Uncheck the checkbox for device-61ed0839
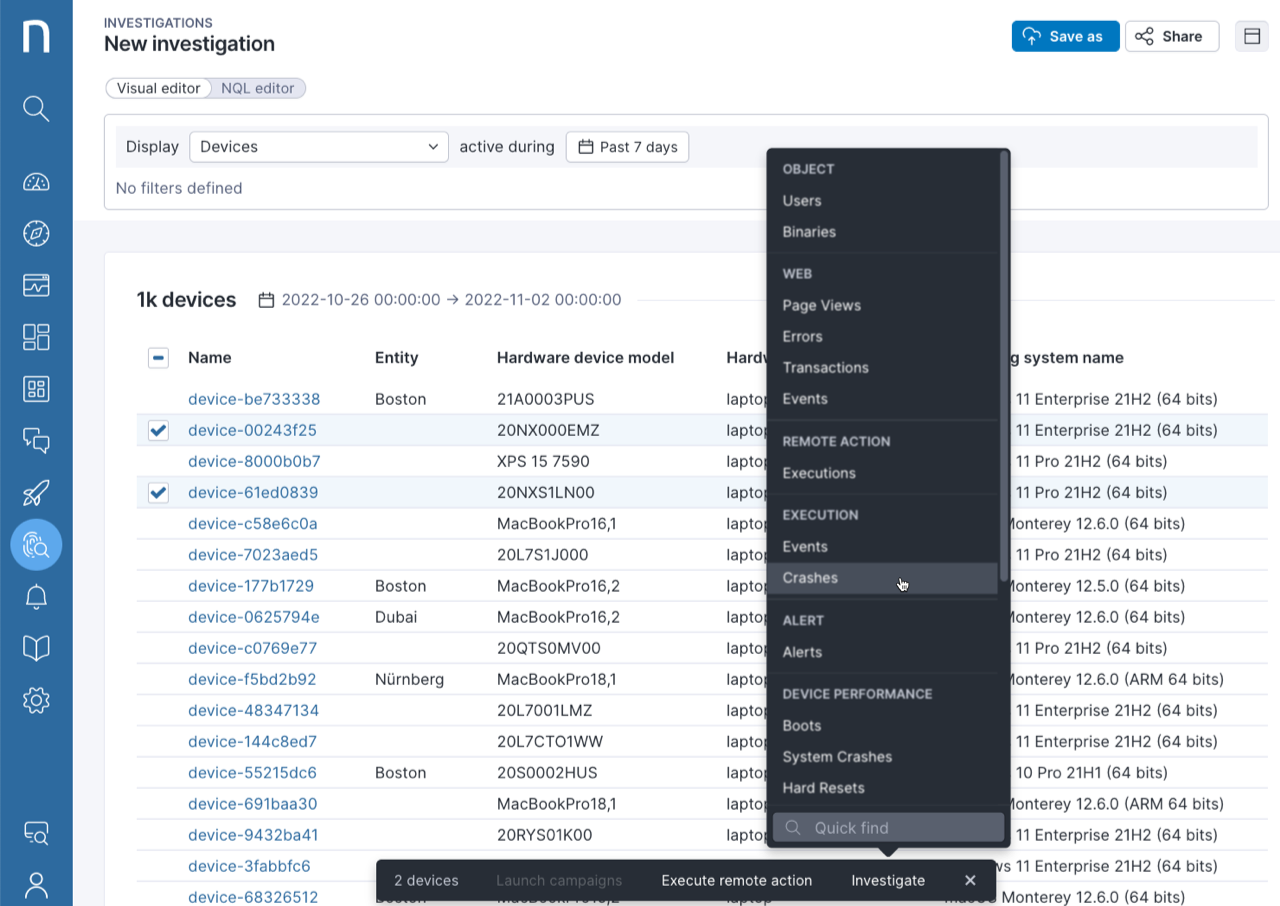The image size is (1280, 906). 158,493
